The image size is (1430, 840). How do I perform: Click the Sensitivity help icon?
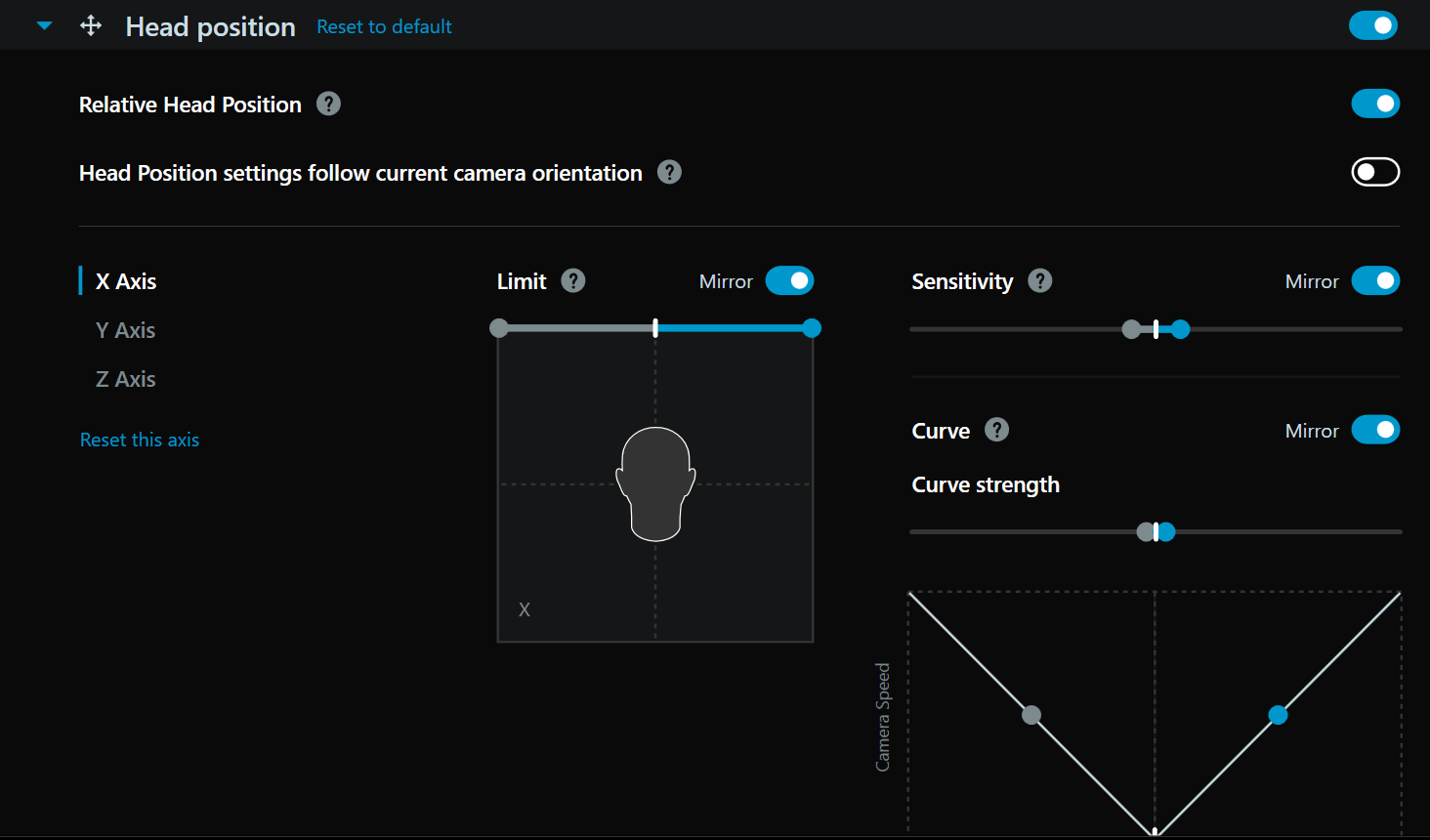point(1040,280)
